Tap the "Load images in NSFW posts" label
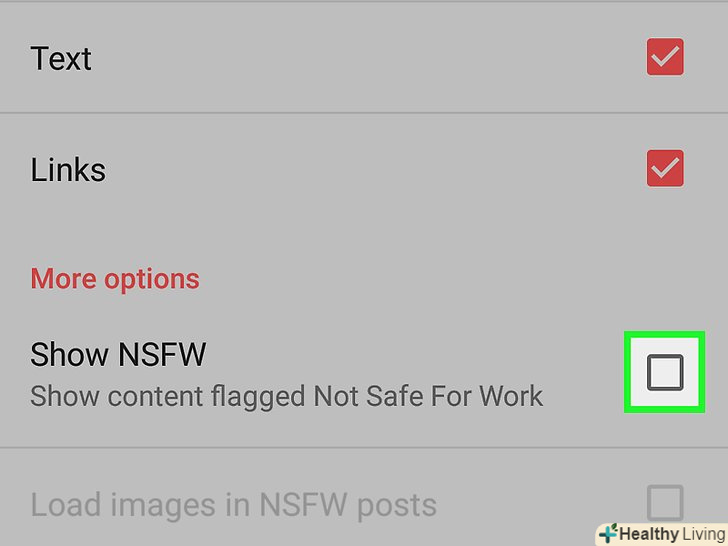The width and height of the screenshot is (728, 546). coord(234,505)
